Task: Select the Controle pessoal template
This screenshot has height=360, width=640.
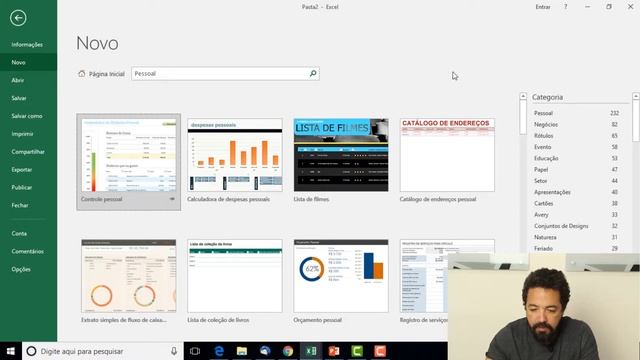Action: 129,162
